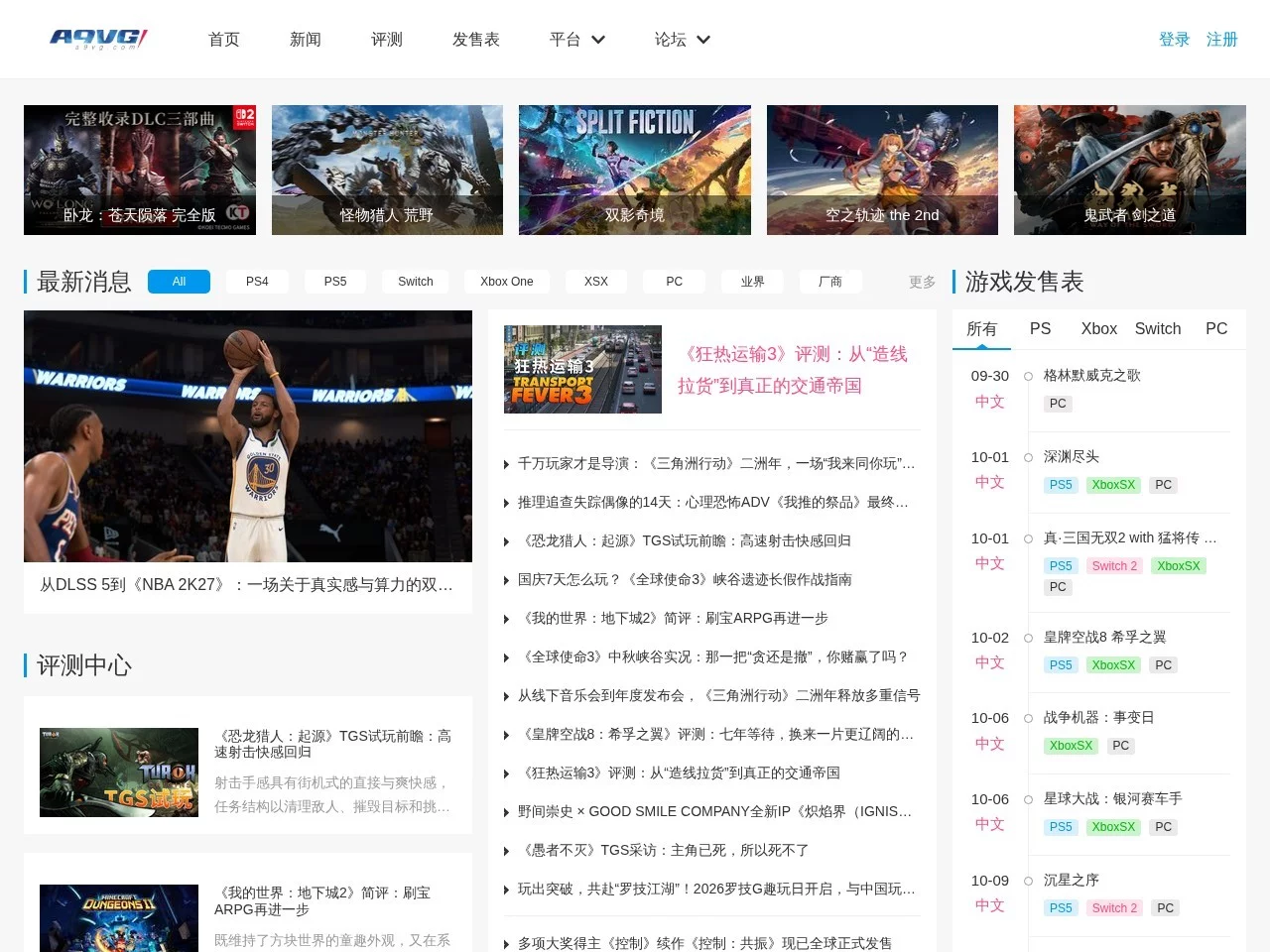
Task: Click 更多 for more news
Action: click(923, 283)
